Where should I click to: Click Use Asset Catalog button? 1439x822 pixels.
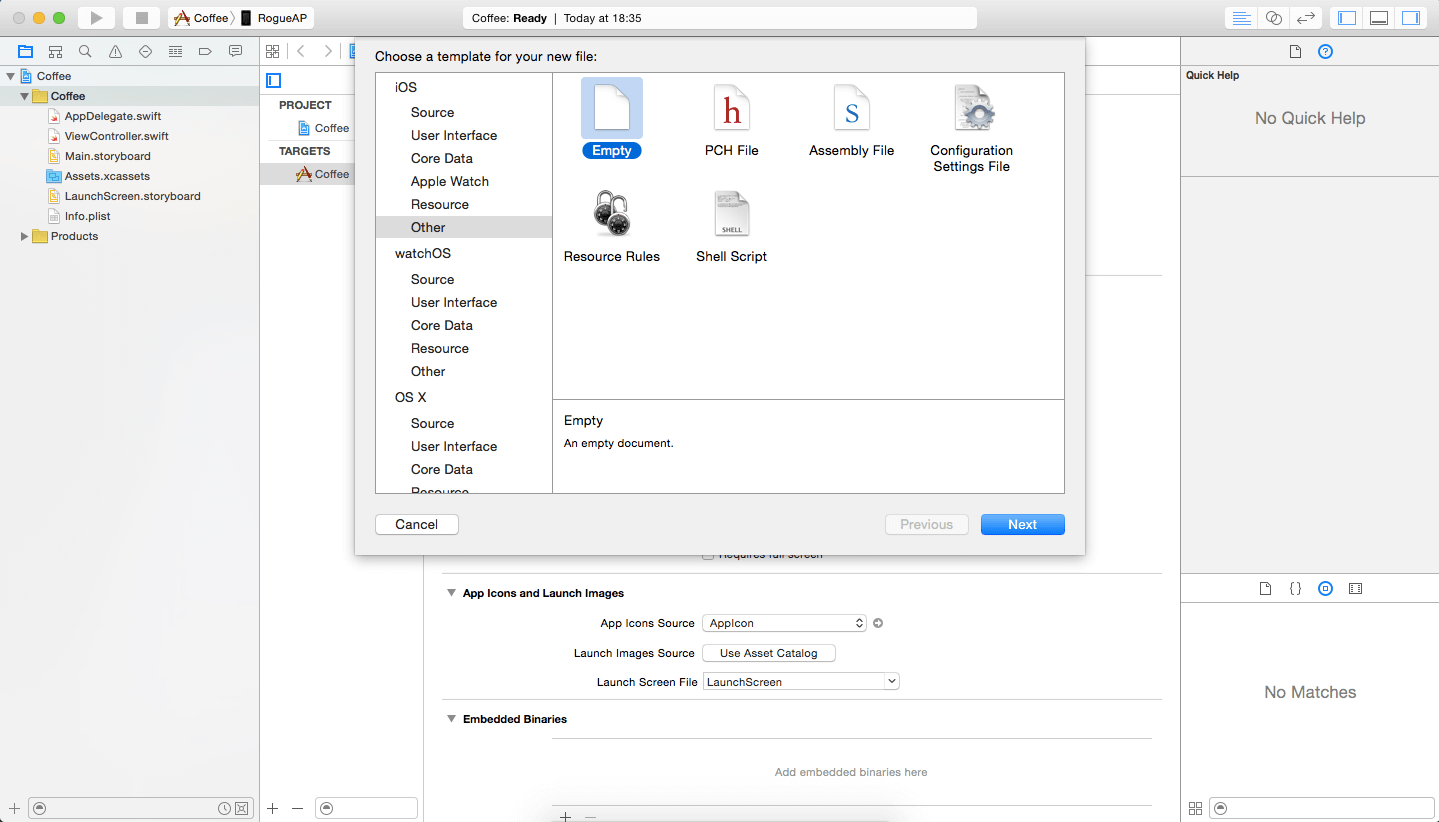769,653
